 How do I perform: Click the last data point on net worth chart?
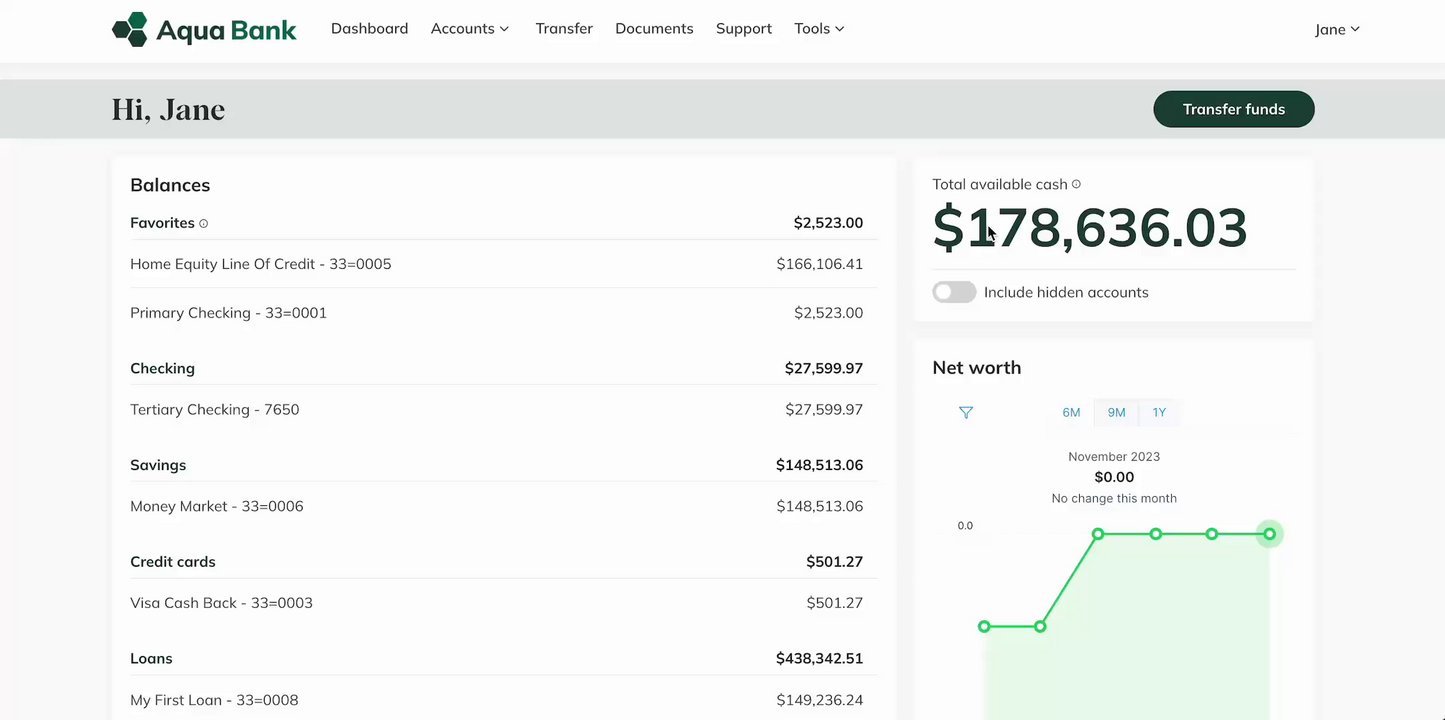pyautogui.click(x=1269, y=534)
